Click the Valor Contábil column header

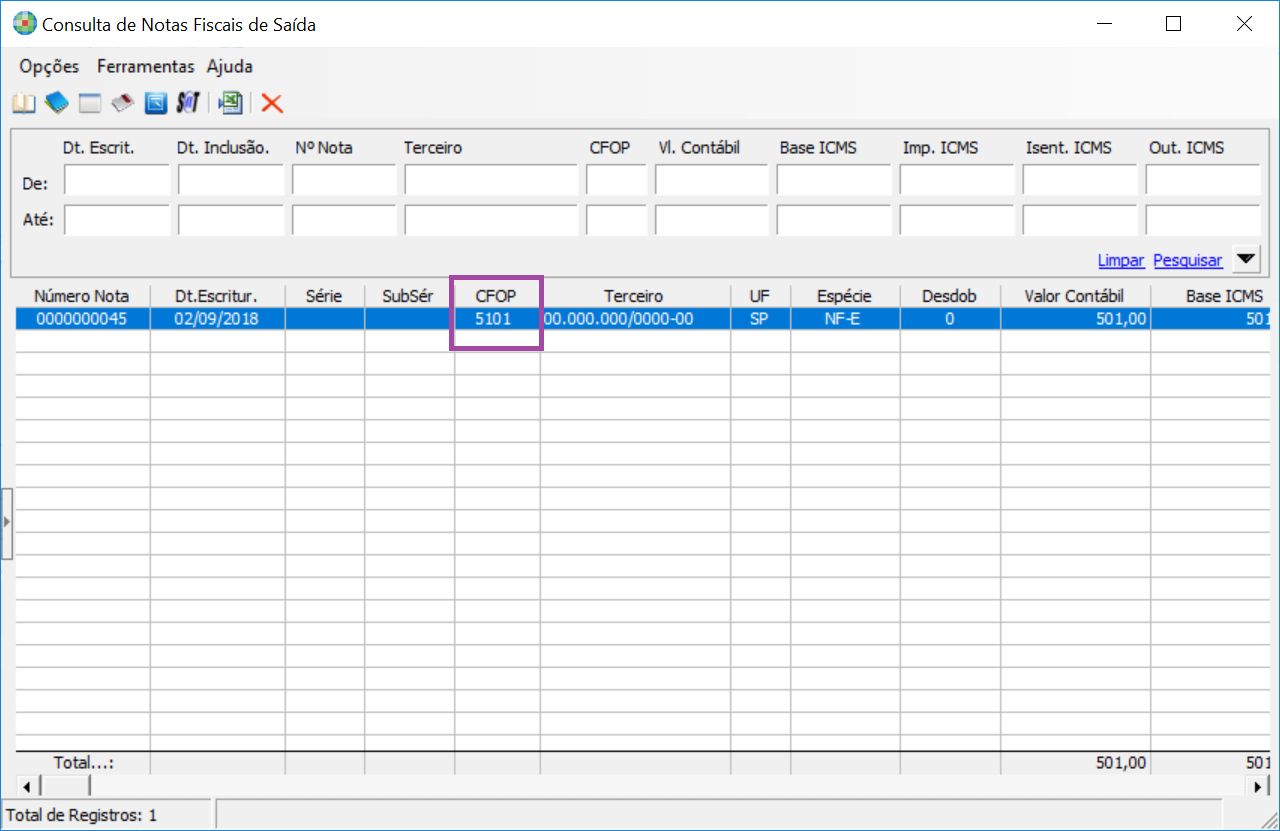coord(1074,296)
